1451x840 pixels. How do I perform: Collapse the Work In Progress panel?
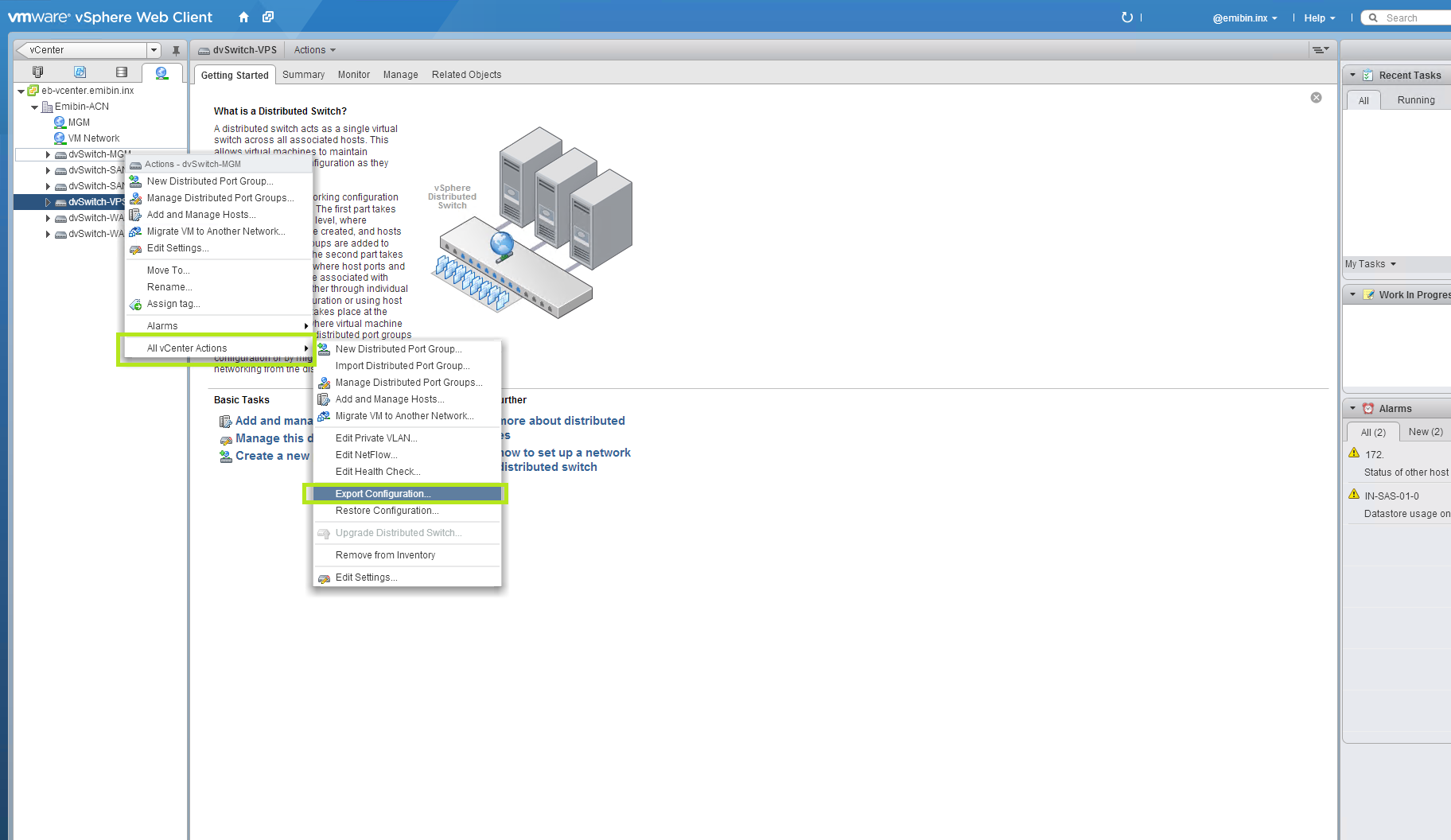pos(1352,294)
